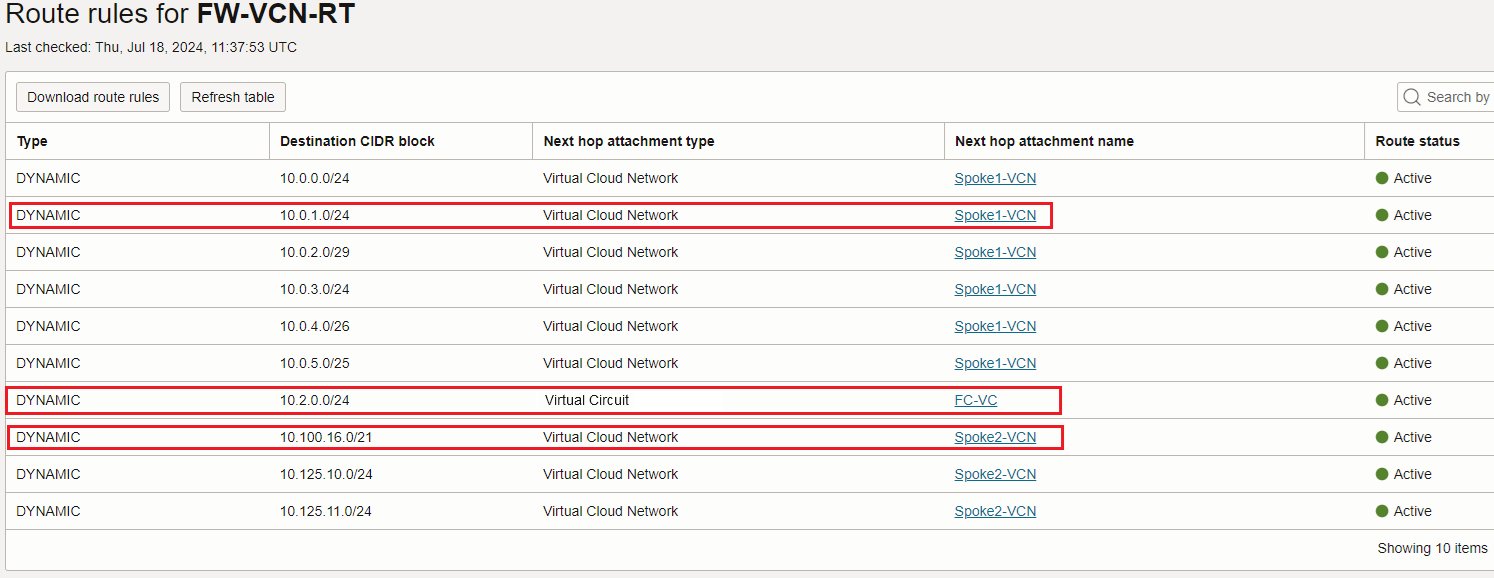Open Spoke1-VCN link for 10.0.1.0/24 route
The image size is (1494, 578).
tap(995, 215)
